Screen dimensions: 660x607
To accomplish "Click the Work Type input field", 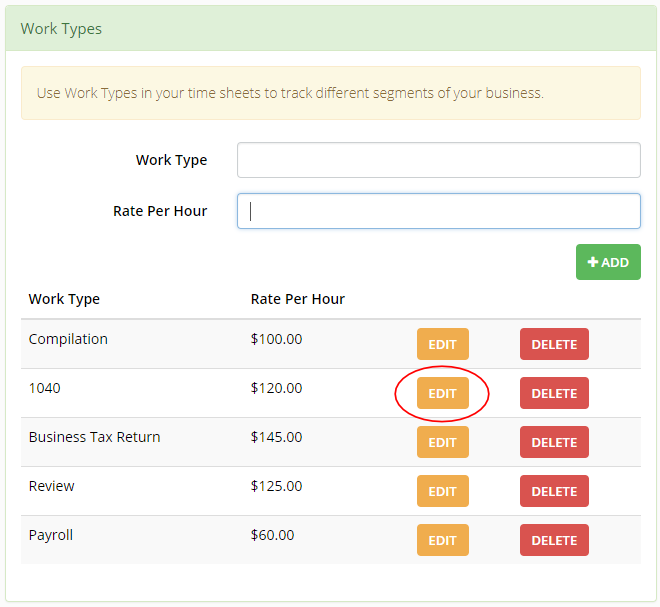I will click(439, 160).
